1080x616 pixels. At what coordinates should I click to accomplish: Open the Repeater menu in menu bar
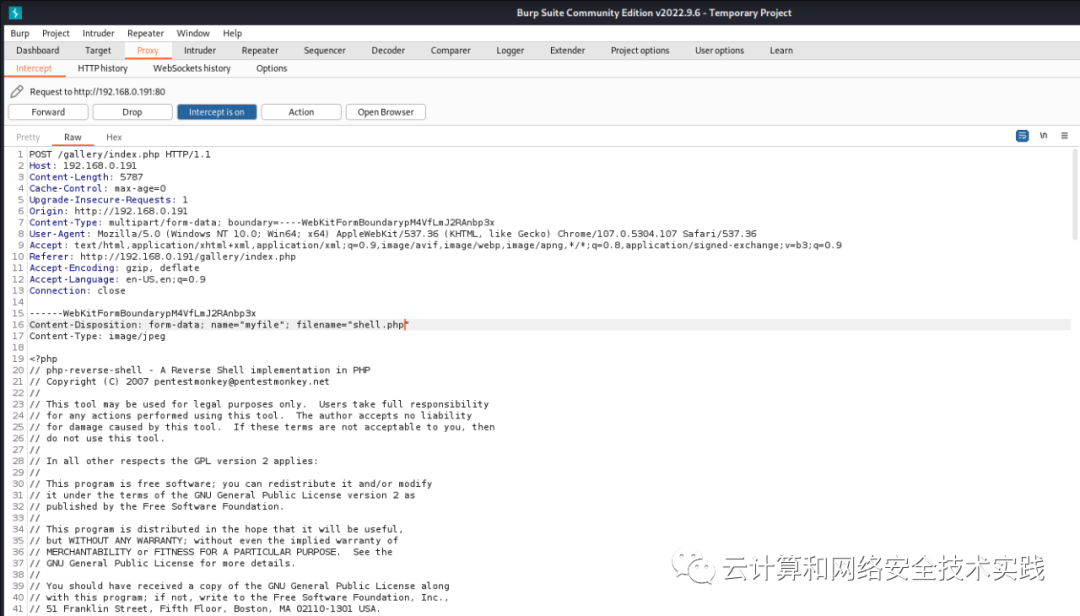(145, 33)
